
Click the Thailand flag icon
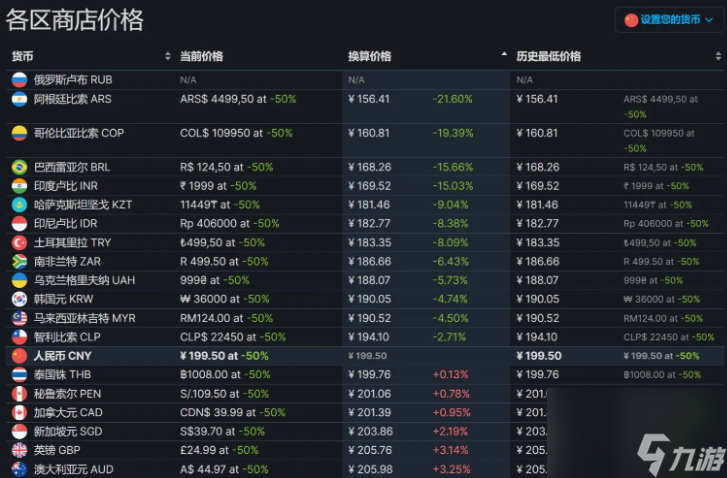19,375
